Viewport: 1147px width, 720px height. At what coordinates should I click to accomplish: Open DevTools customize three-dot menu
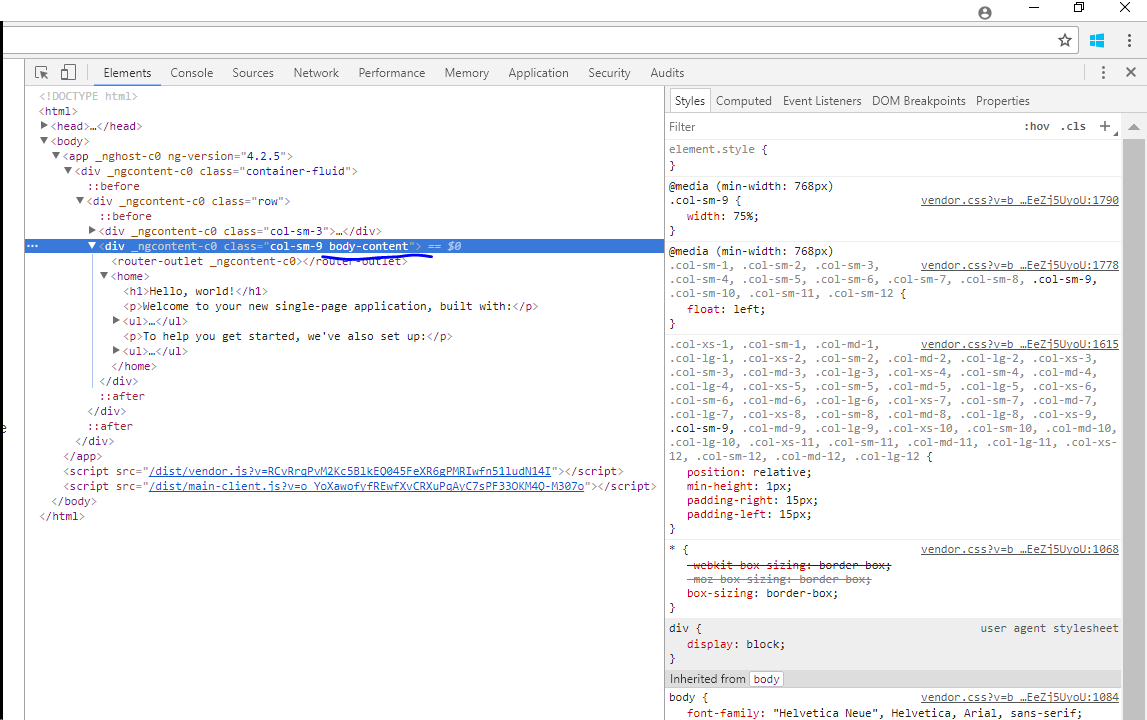1103,72
